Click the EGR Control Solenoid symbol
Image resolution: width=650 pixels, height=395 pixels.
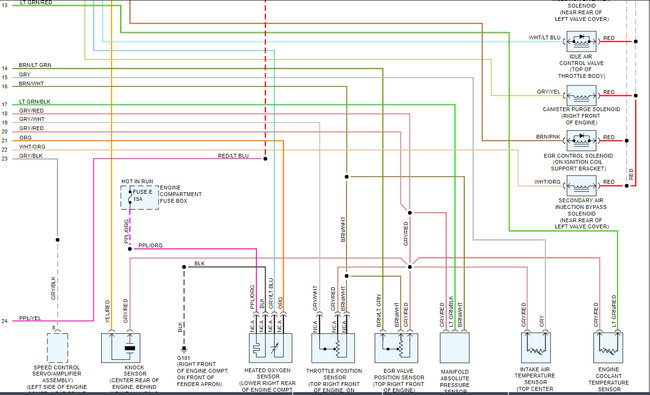[581, 141]
